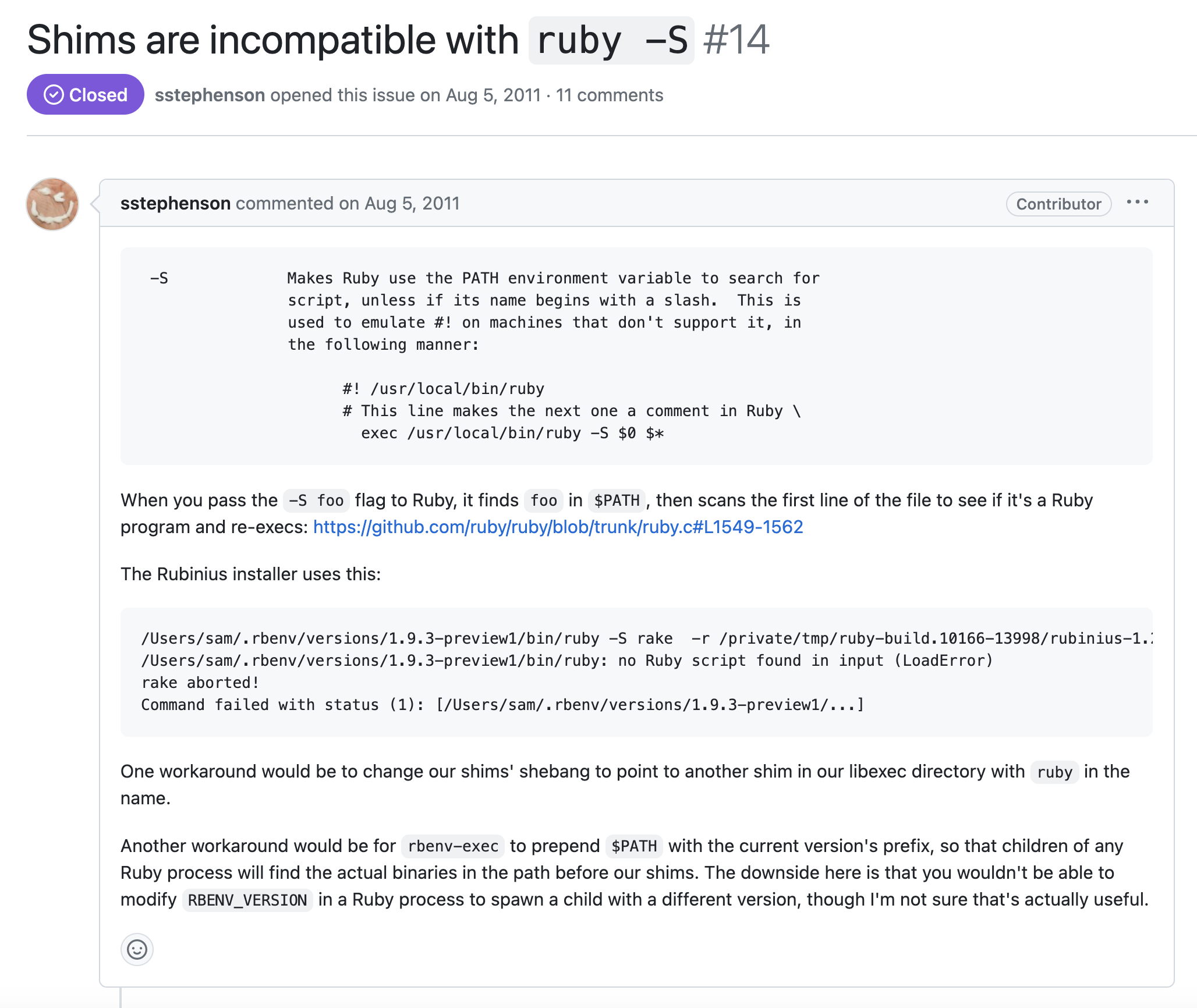Follow the ruby.c#L1549-1562 GitHub link
The height and width of the screenshot is (1008, 1197).
pos(558,527)
